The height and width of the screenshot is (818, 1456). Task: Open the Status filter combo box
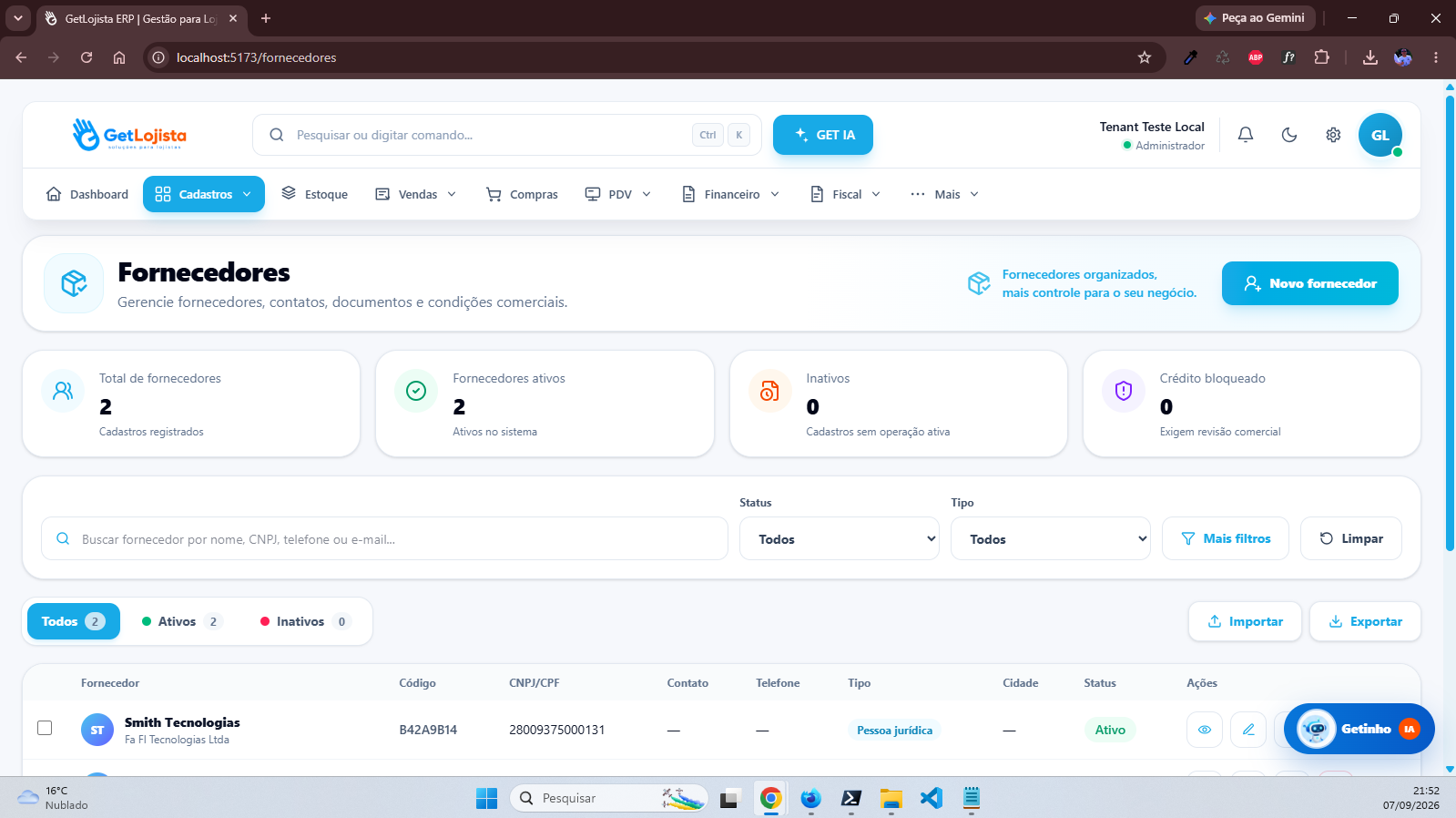click(840, 538)
